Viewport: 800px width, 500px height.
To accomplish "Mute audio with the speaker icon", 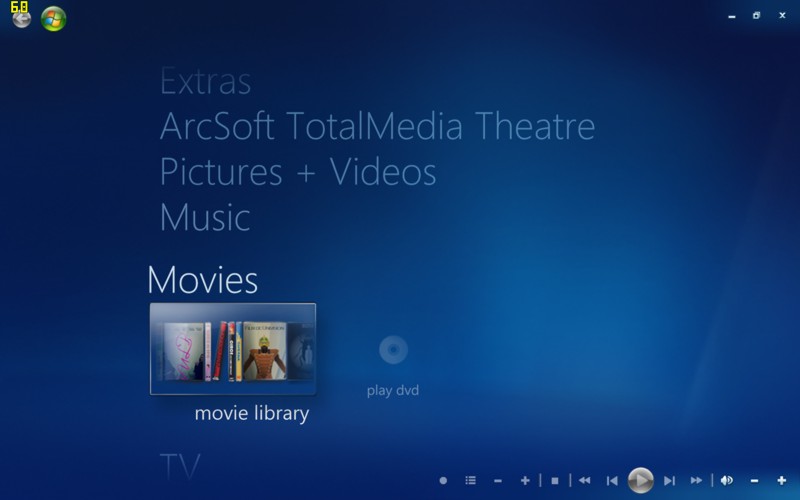I will coord(727,480).
